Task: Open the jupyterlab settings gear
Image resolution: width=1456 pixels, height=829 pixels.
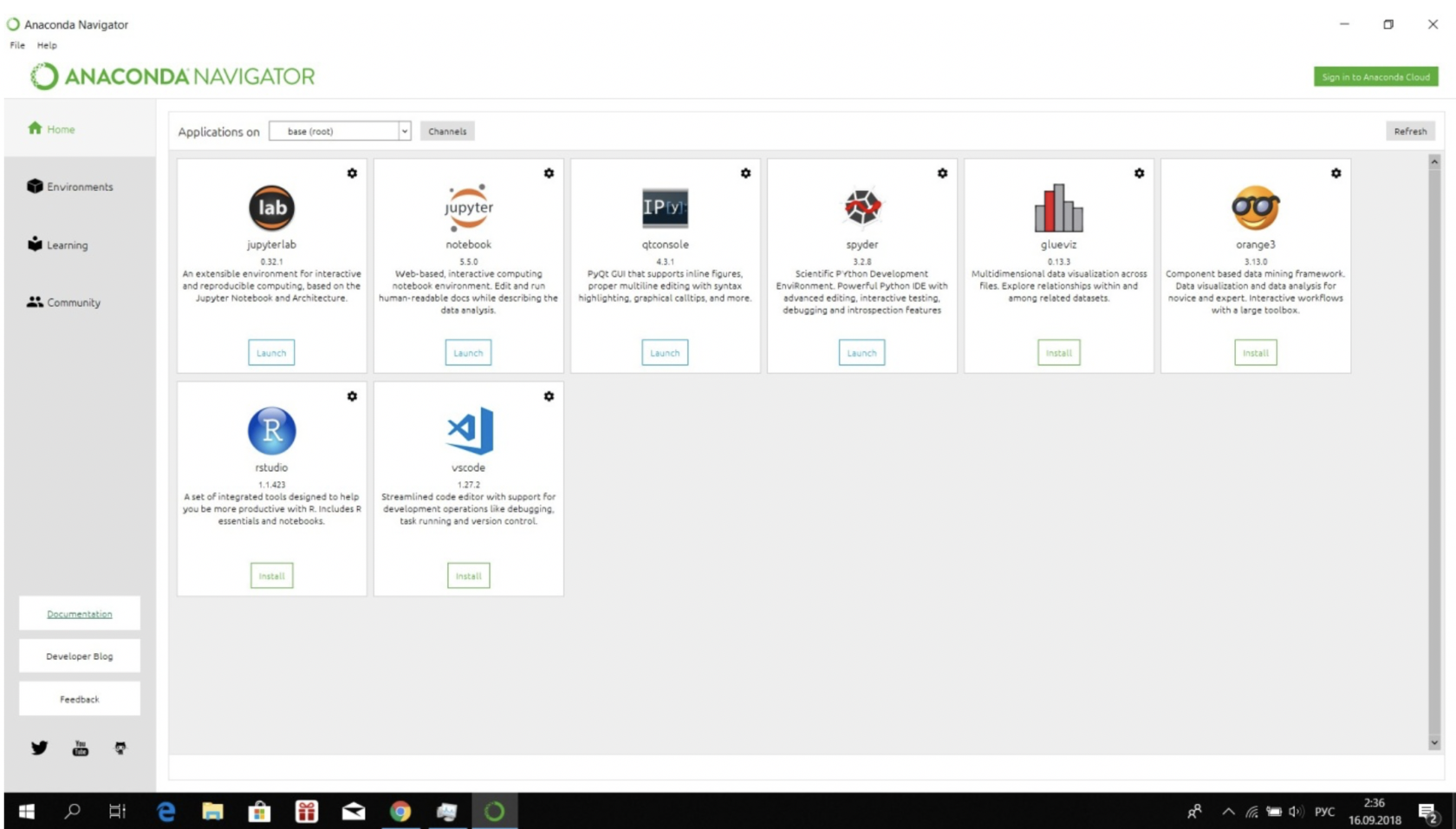Action: [352, 173]
